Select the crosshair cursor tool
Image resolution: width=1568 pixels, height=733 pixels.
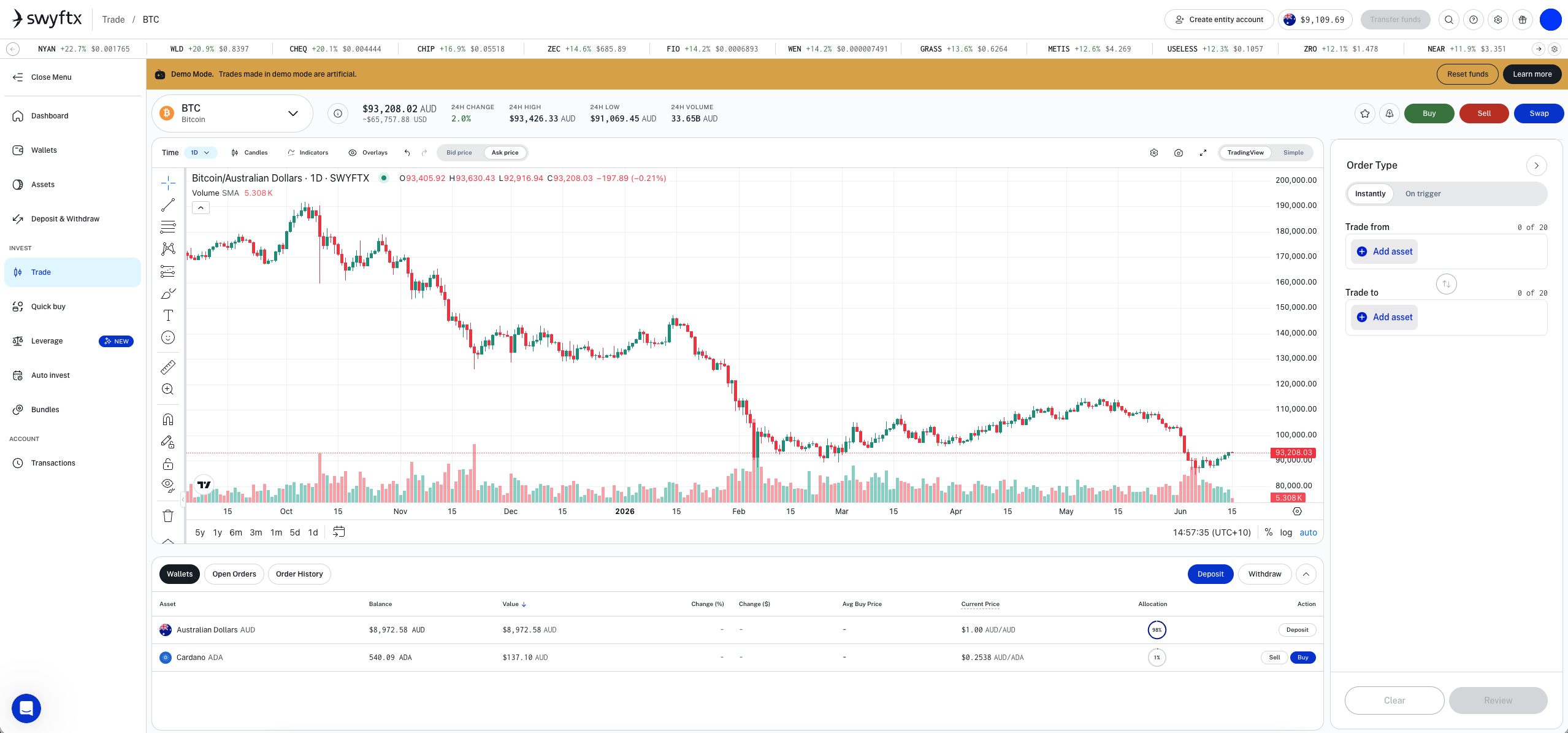coord(168,183)
